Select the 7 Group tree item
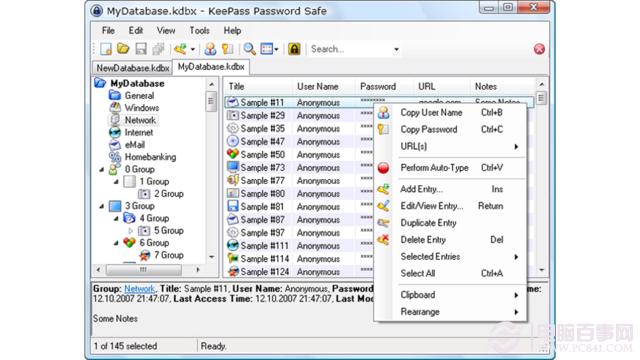The height and width of the screenshot is (360, 640). (x=169, y=255)
